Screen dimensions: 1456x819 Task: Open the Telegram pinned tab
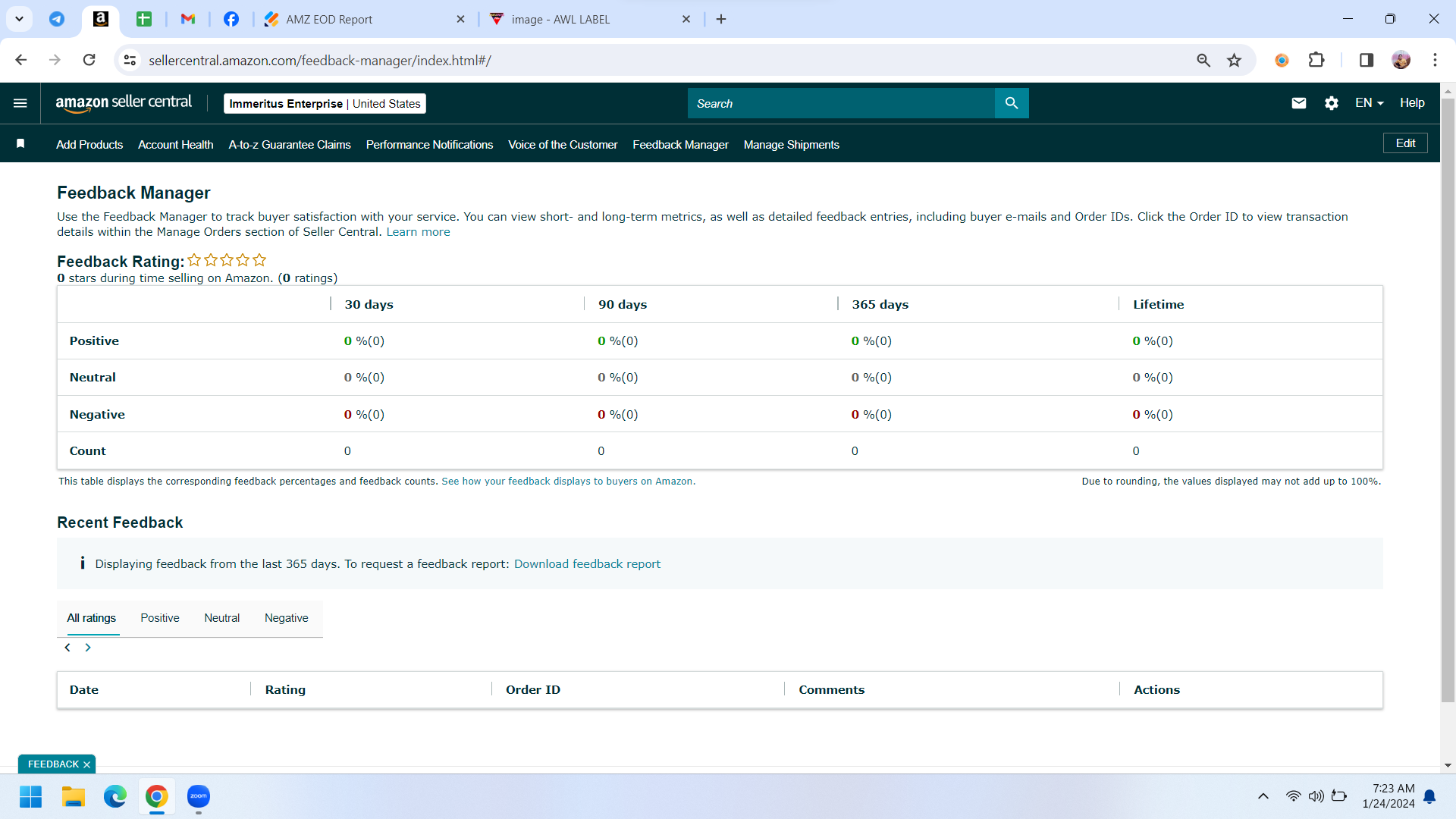(57, 19)
